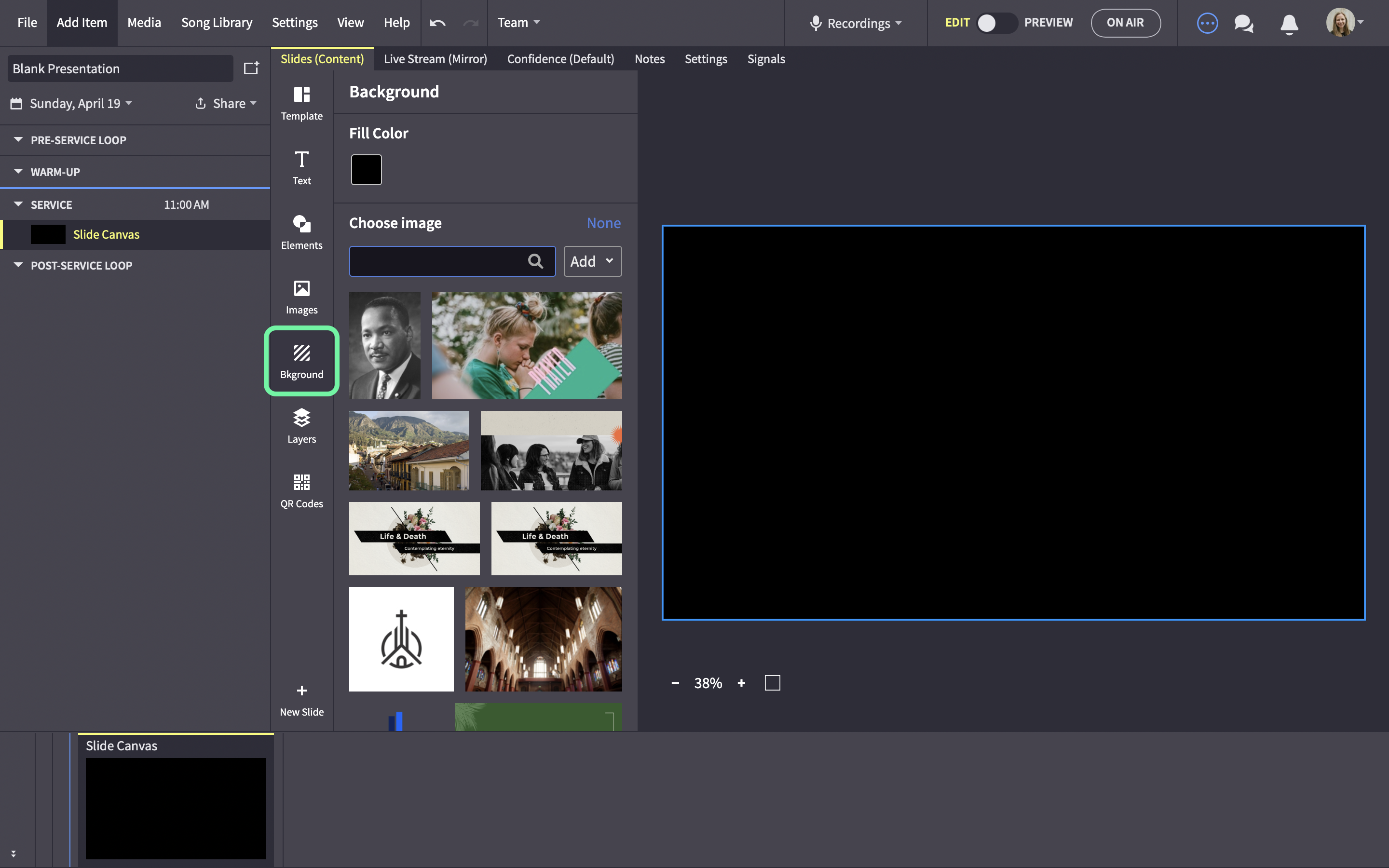Open the chat messages icon
The width and height of the screenshot is (1389, 868).
click(x=1244, y=24)
